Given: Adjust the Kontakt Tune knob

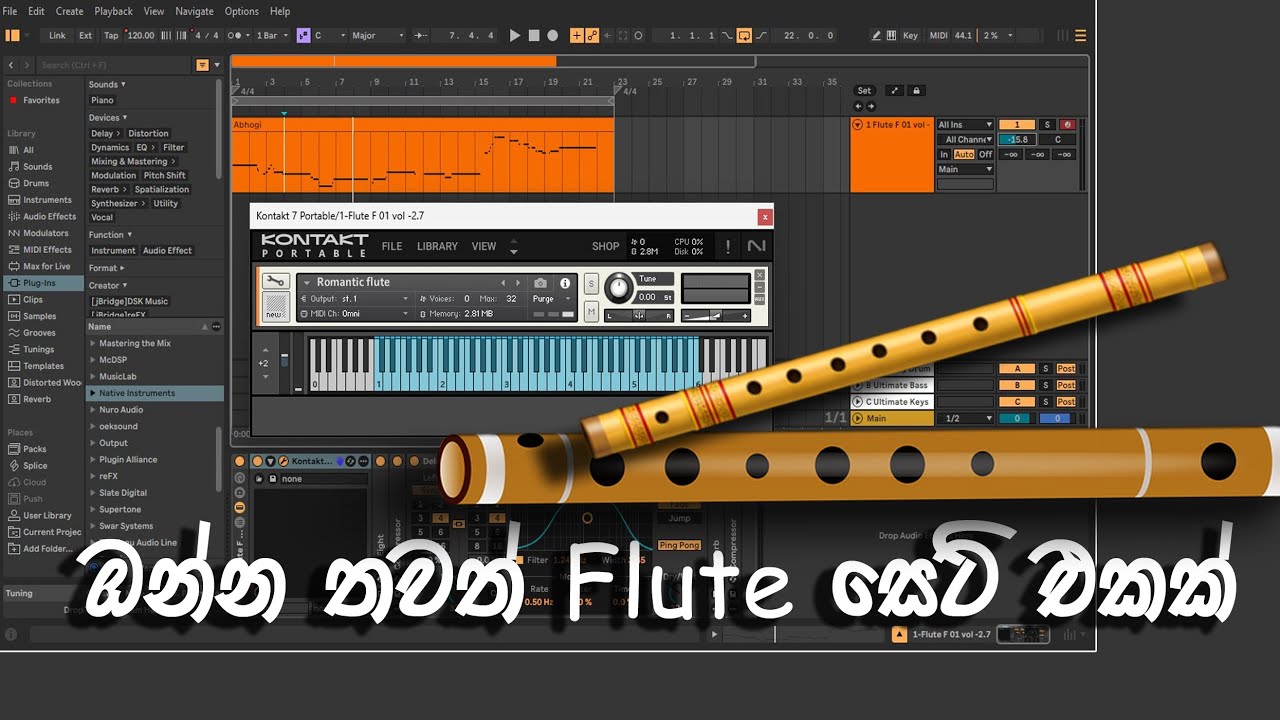Looking at the screenshot, I should click(x=620, y=287).
